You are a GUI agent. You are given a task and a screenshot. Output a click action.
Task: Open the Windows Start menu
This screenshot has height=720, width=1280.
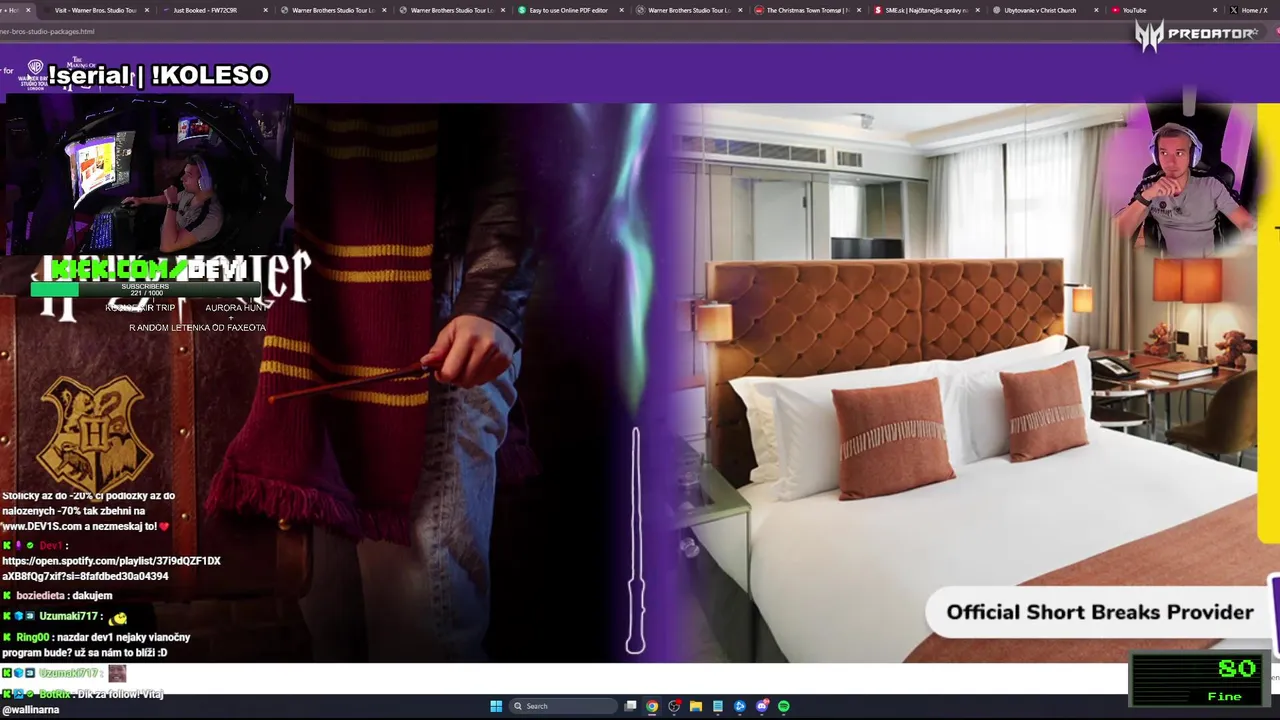pyautogui.click(x=496, y=706)
